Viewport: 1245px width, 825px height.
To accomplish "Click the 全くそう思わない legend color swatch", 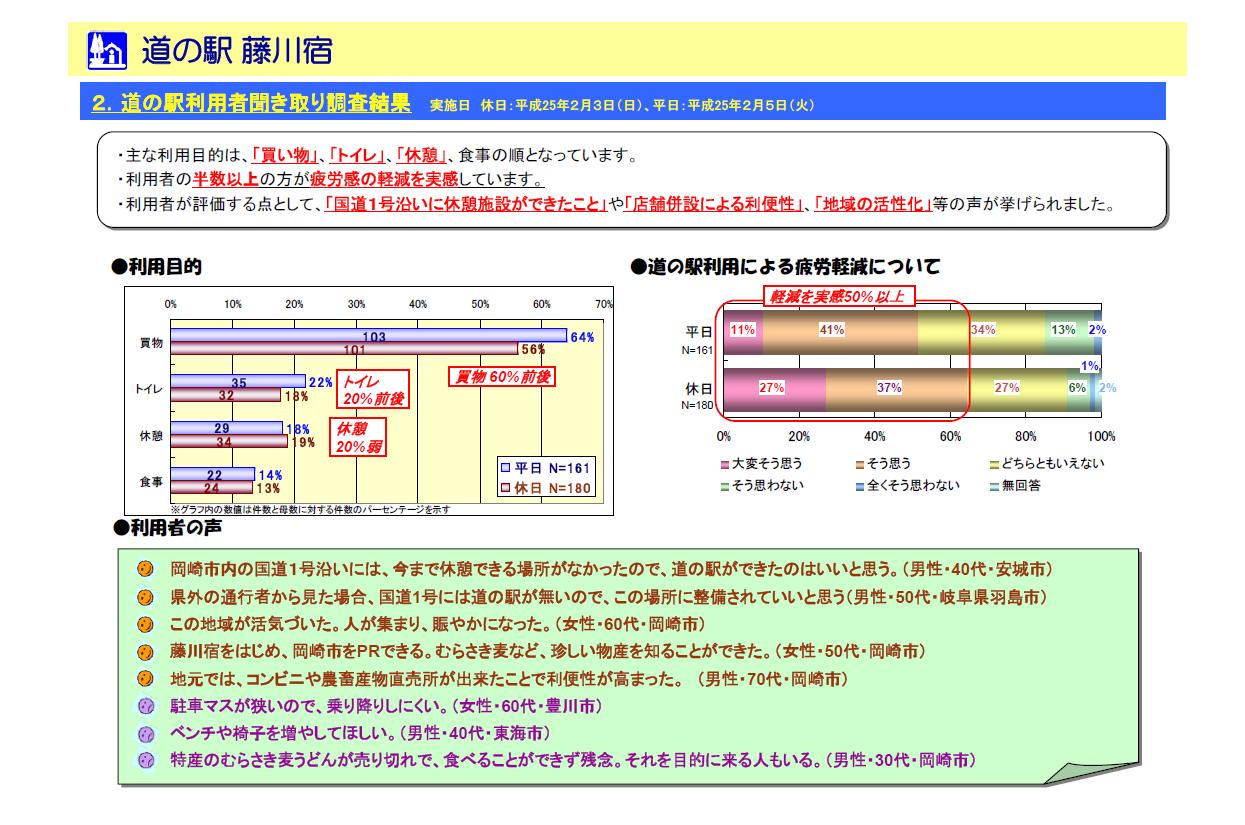I will coord(859,486).
